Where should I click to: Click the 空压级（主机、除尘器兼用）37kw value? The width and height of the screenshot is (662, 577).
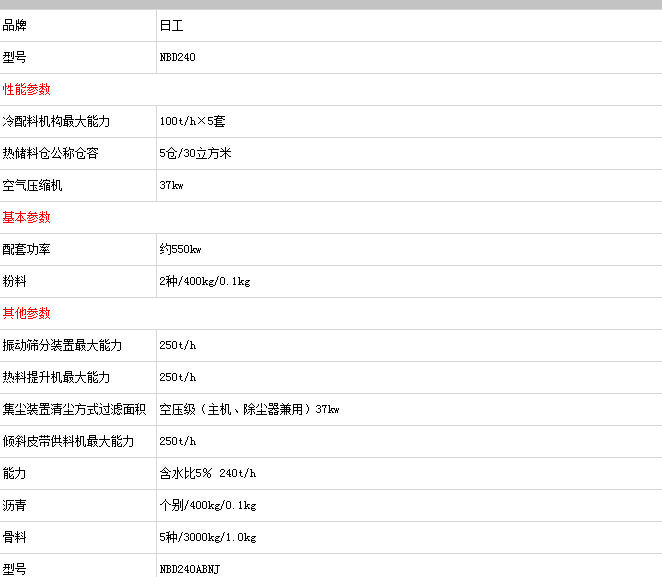249,410
